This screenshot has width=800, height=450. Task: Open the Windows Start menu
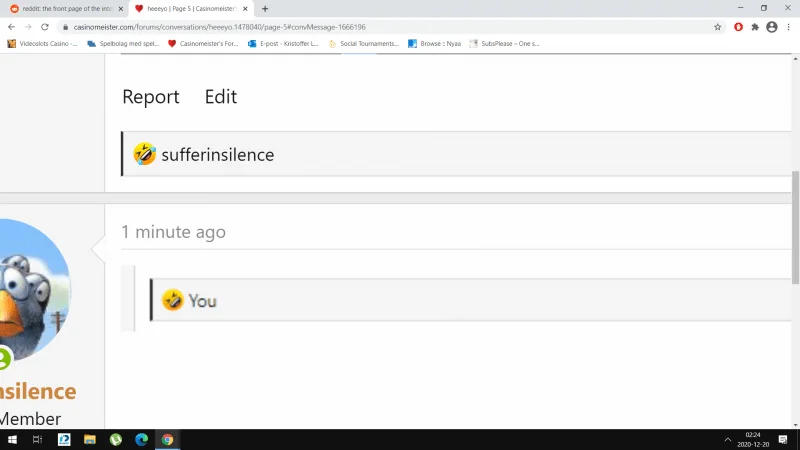pyautogui.click(x=12, y=439)
